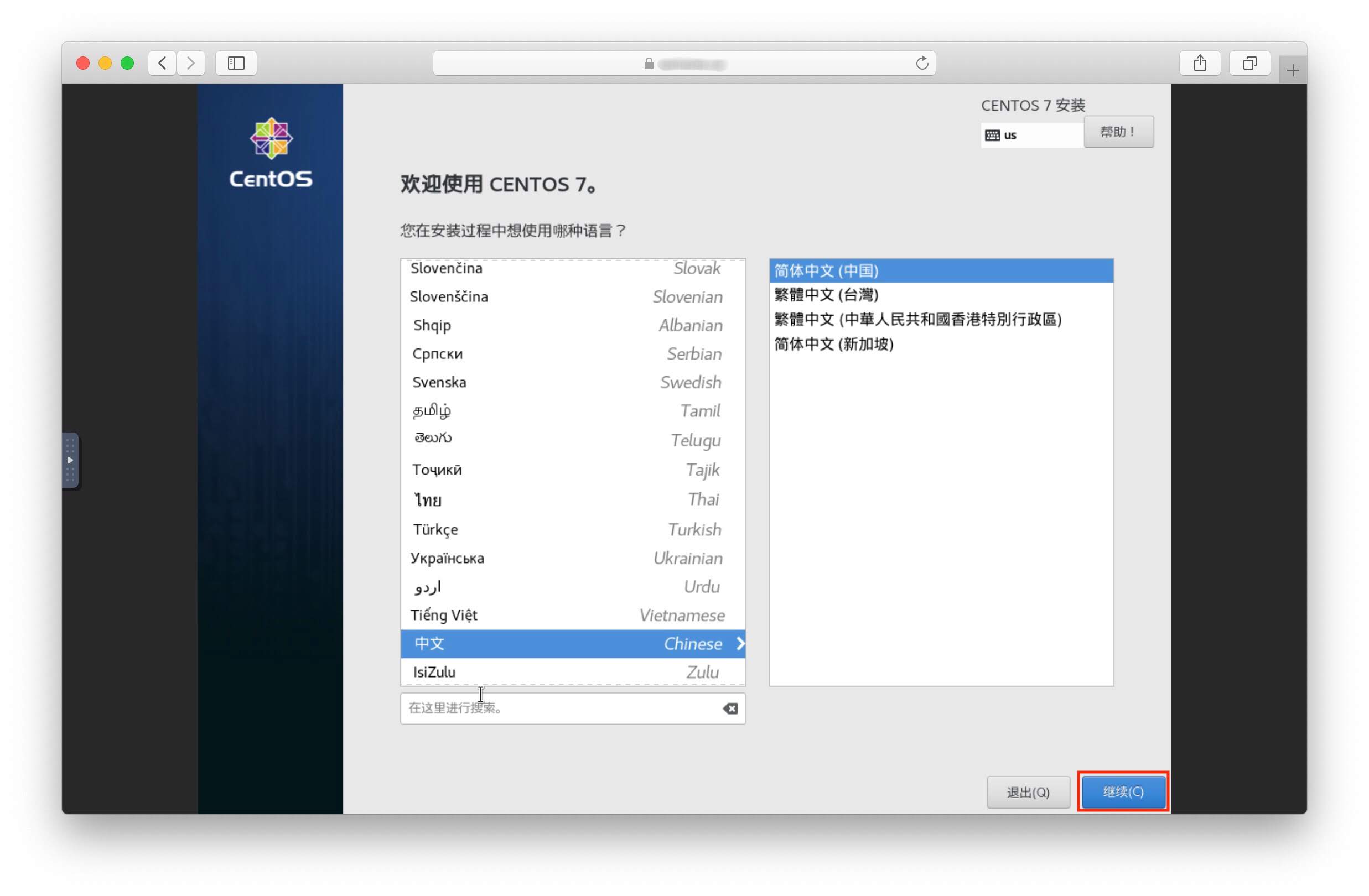Choose 繁體中文 (香港特別行政區) locale
This screenshot has height=896, width=1369.
click(x=941, y=320)
